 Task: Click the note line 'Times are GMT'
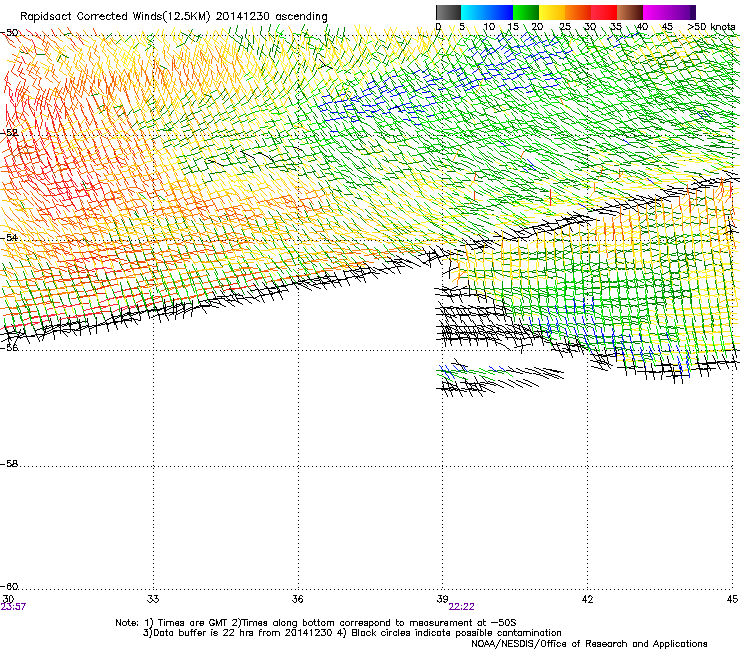(193, 623)
